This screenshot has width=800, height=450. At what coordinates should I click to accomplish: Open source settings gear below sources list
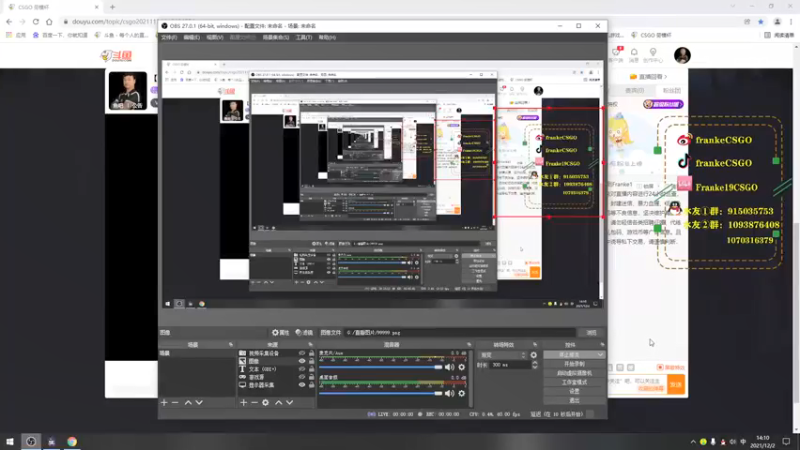[265, 403]
